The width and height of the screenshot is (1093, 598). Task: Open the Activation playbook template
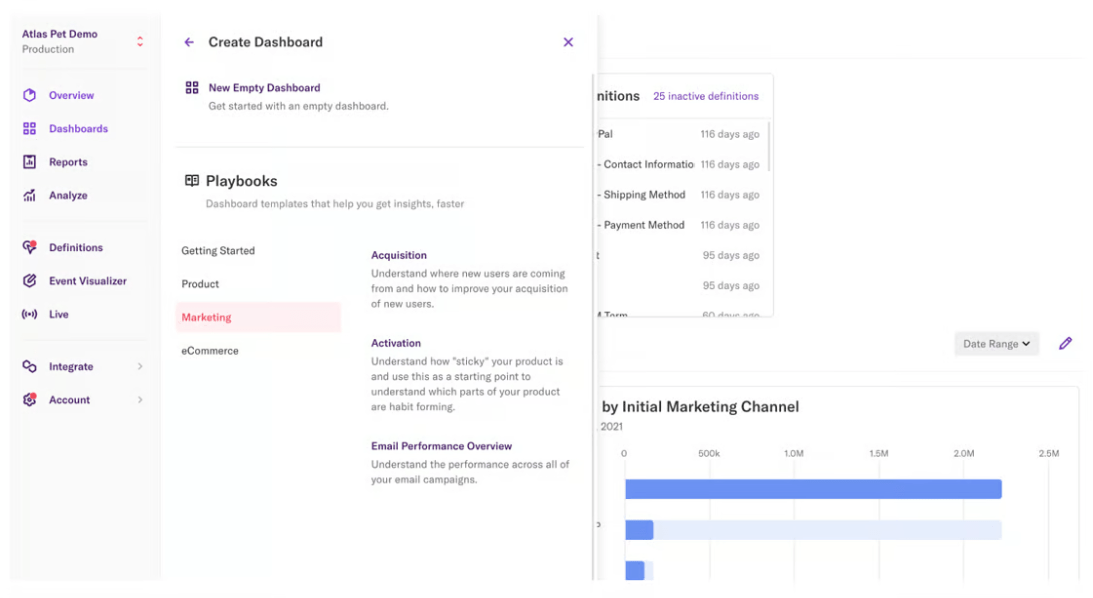point(396,343)
